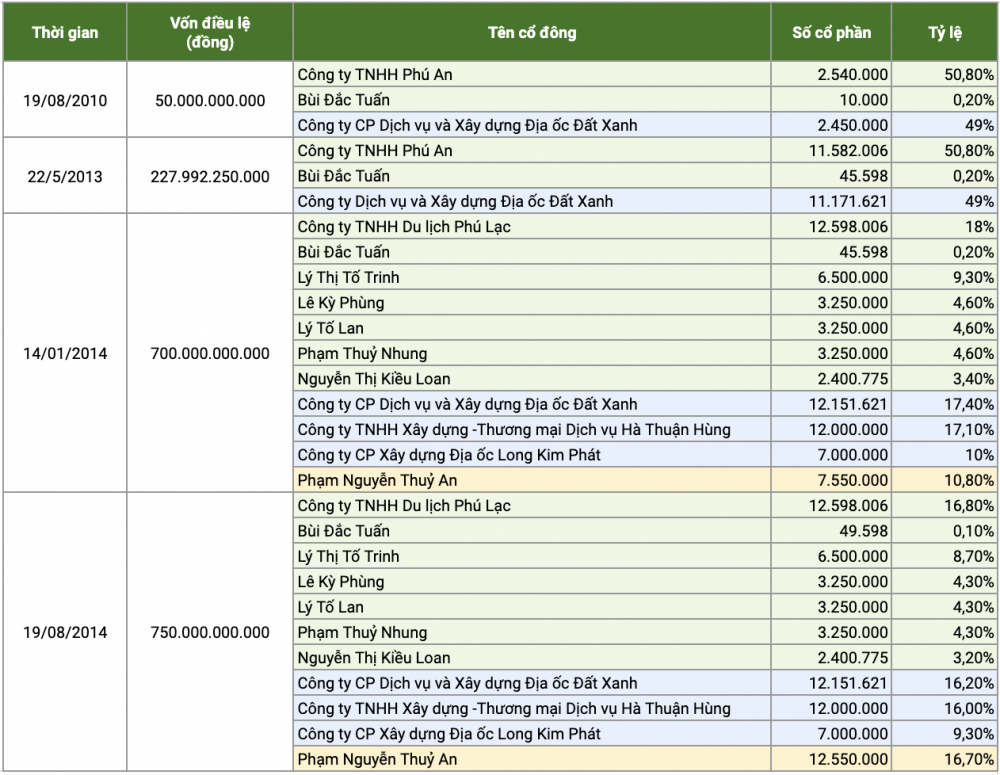Screen dimensions: 1000x775
Task: Select the capital value 700.000.000.000
Action: [210, 353]
